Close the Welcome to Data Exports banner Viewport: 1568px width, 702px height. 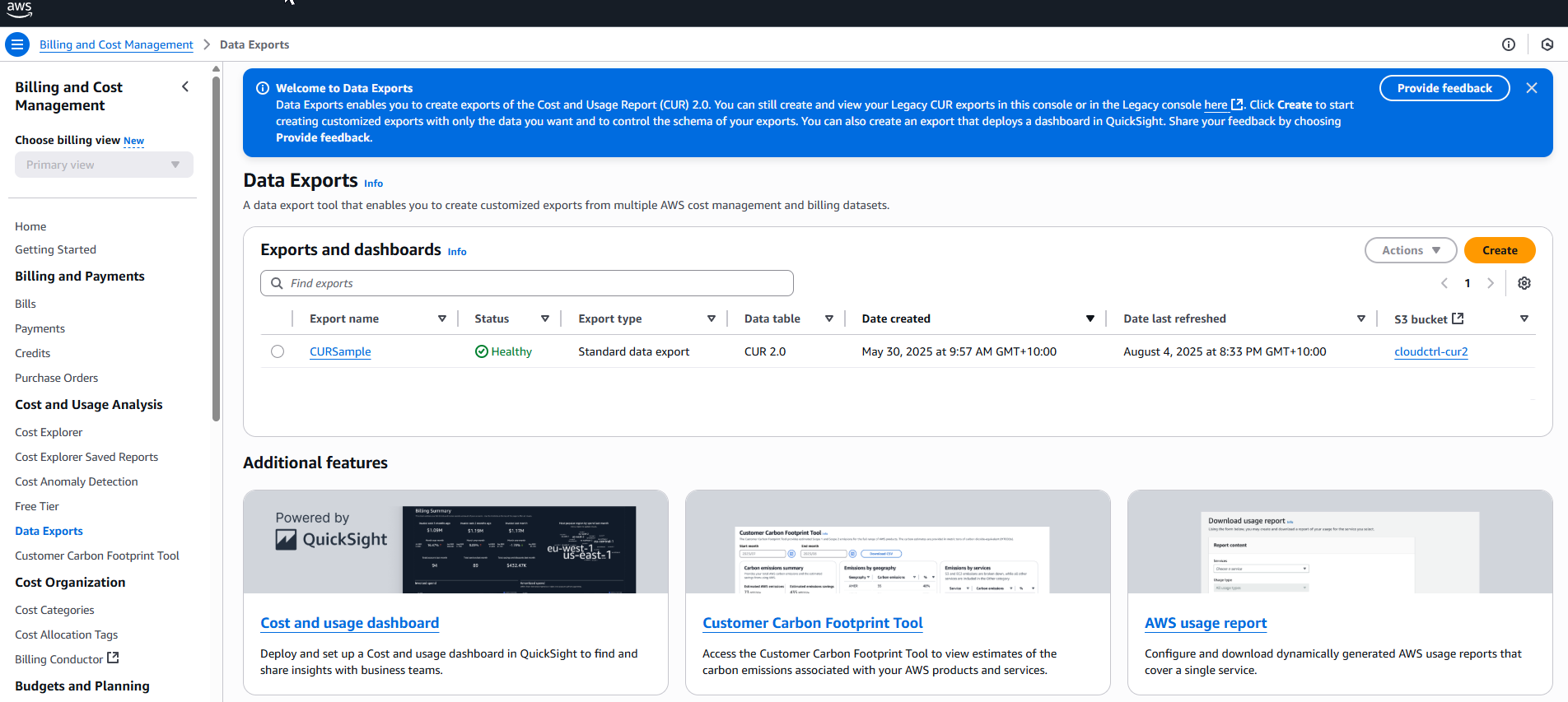(1532, 88)
